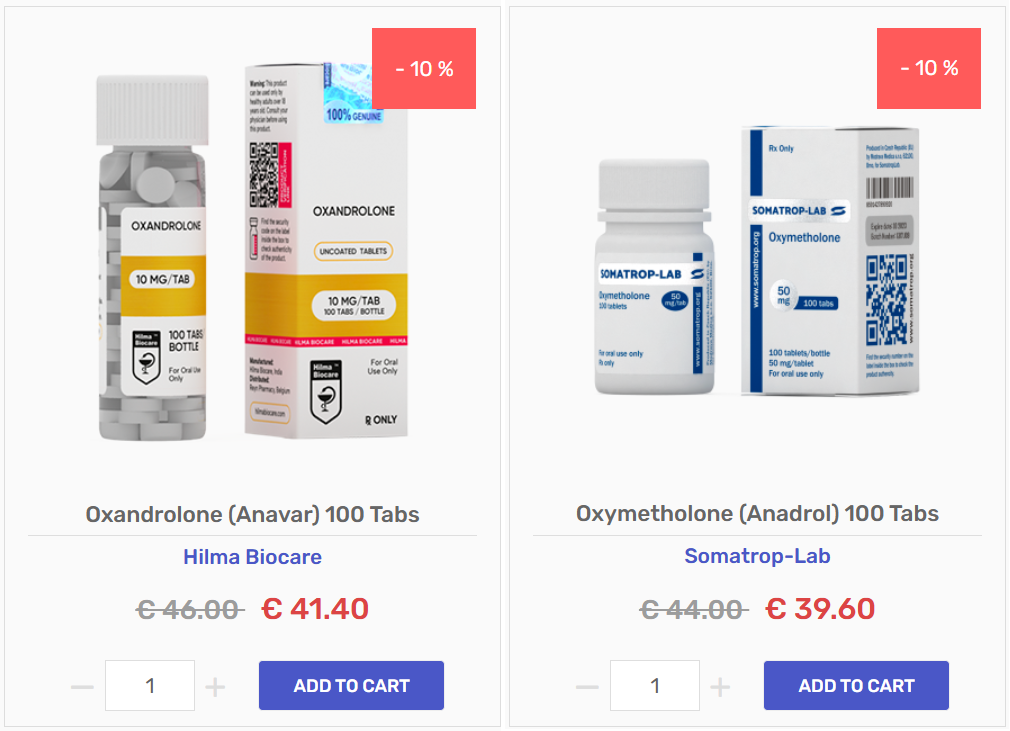
Task: Focus the Oxymetholone quantity input field
Action: [x=655, y=685]
